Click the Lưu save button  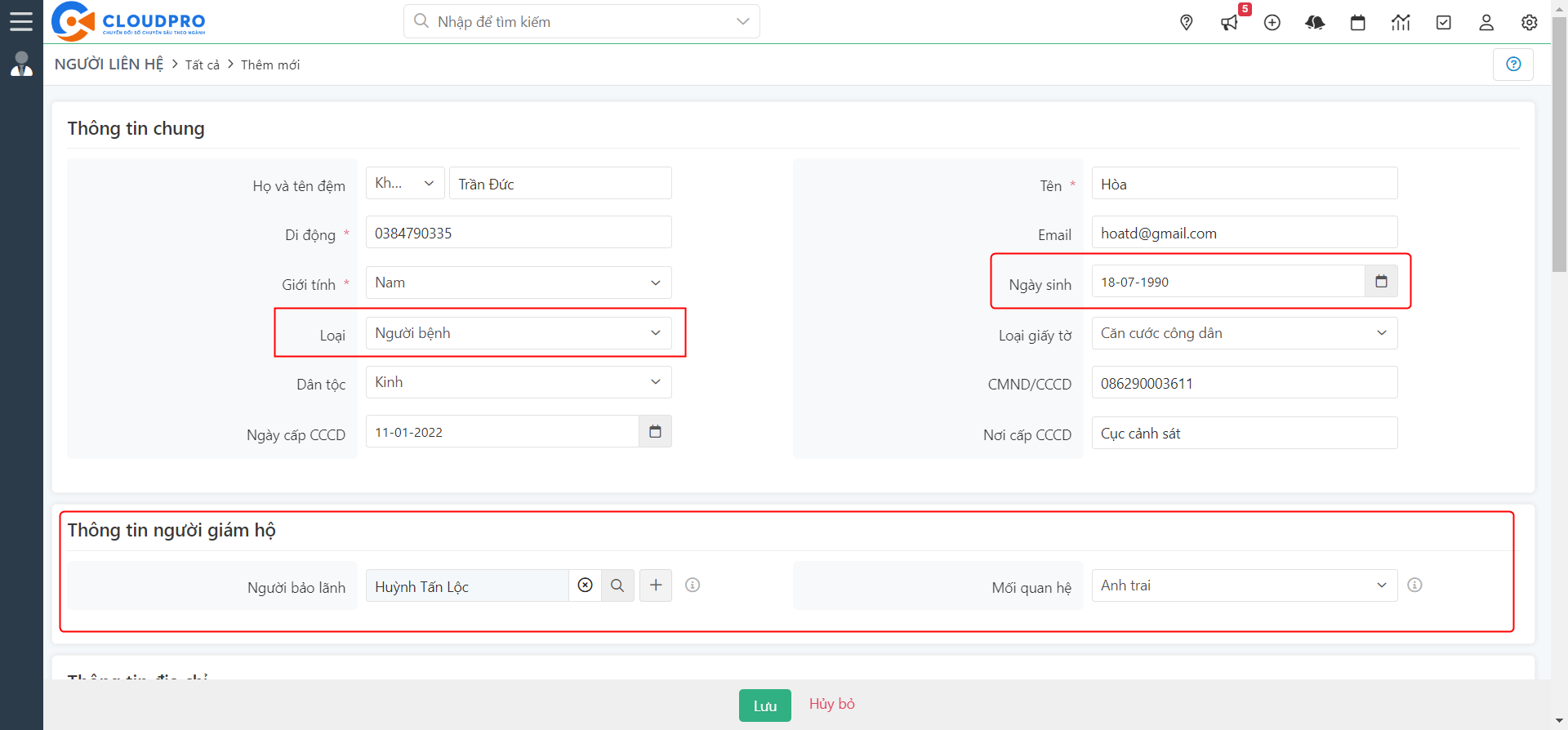(765, 706)
